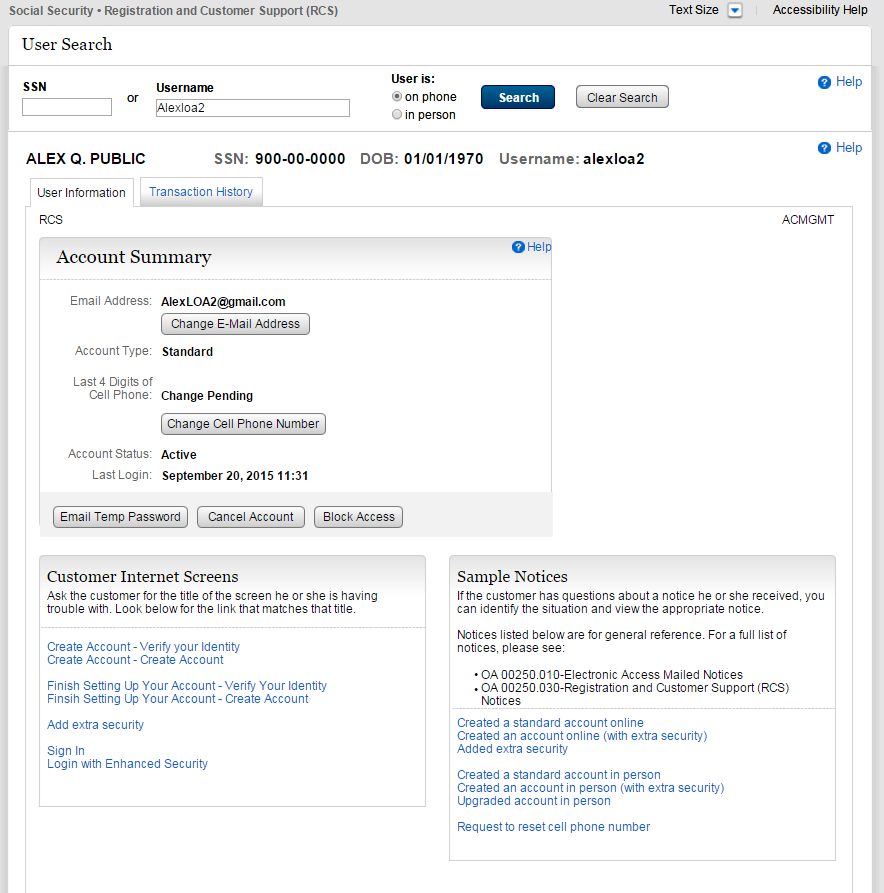Click the Cancel Account button
The image size is (884, 893).
[251, 517]
